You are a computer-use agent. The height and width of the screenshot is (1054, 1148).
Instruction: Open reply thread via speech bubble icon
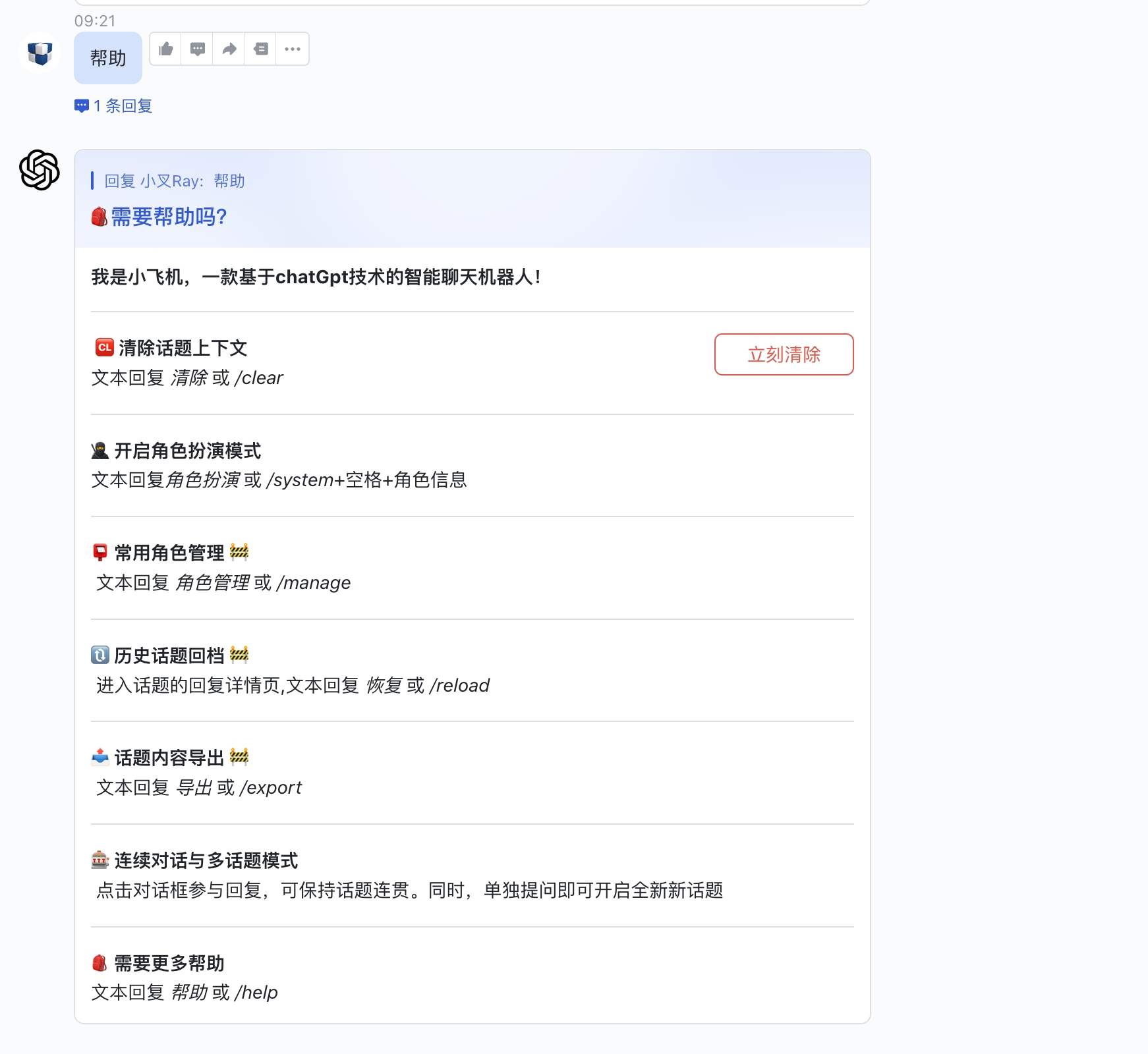pos(198,49)
